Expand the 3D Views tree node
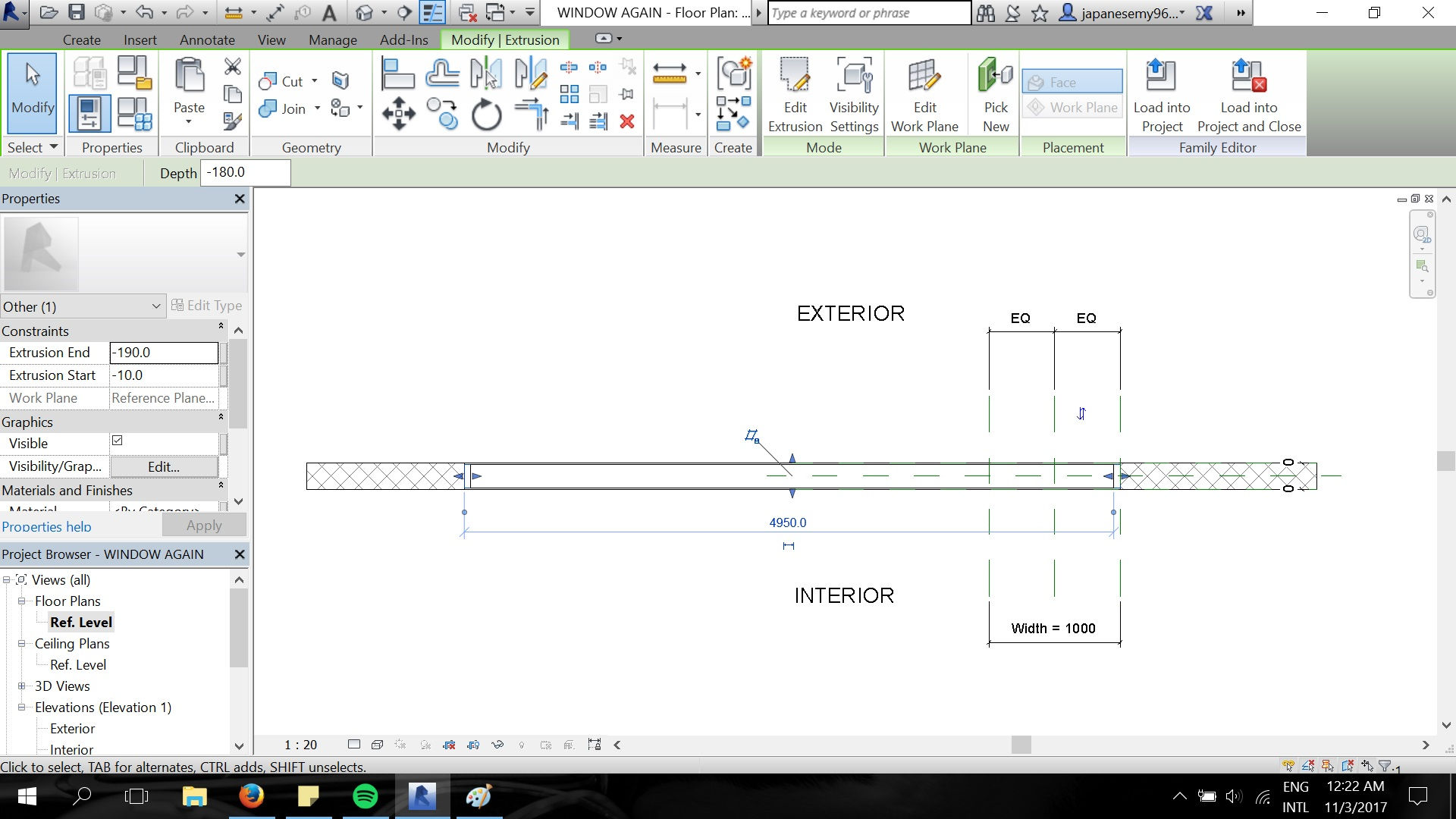 [22, 686]
